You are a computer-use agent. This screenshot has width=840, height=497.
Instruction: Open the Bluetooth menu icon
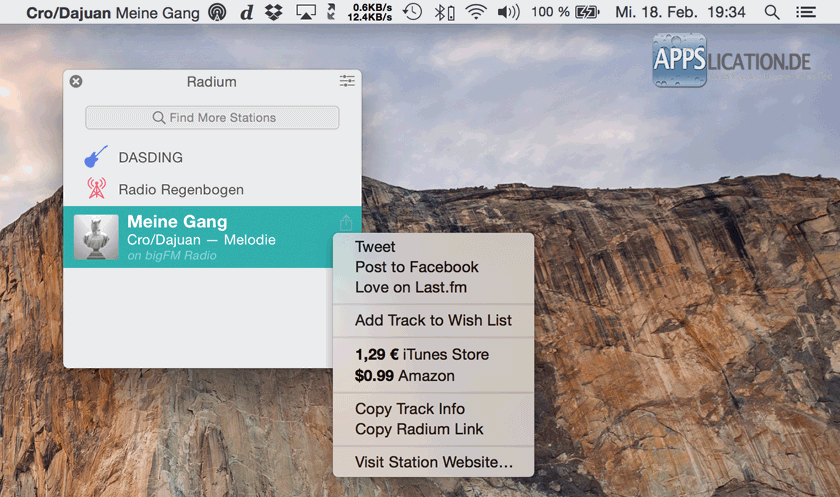click(444, 12)
